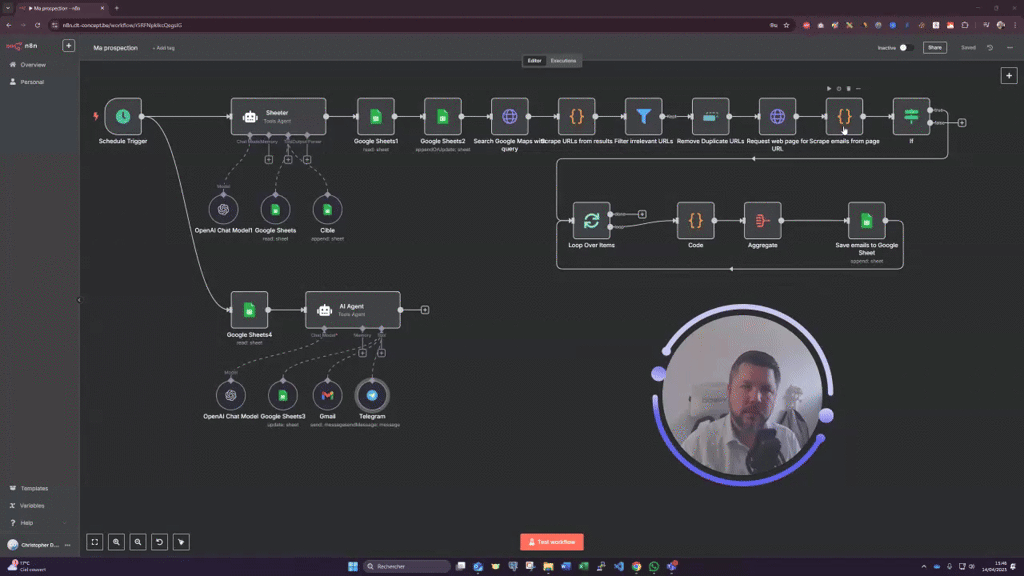Select the Remove Duplicate URLs node
This screenshot has height=576, width=1024.
[711, 116]
